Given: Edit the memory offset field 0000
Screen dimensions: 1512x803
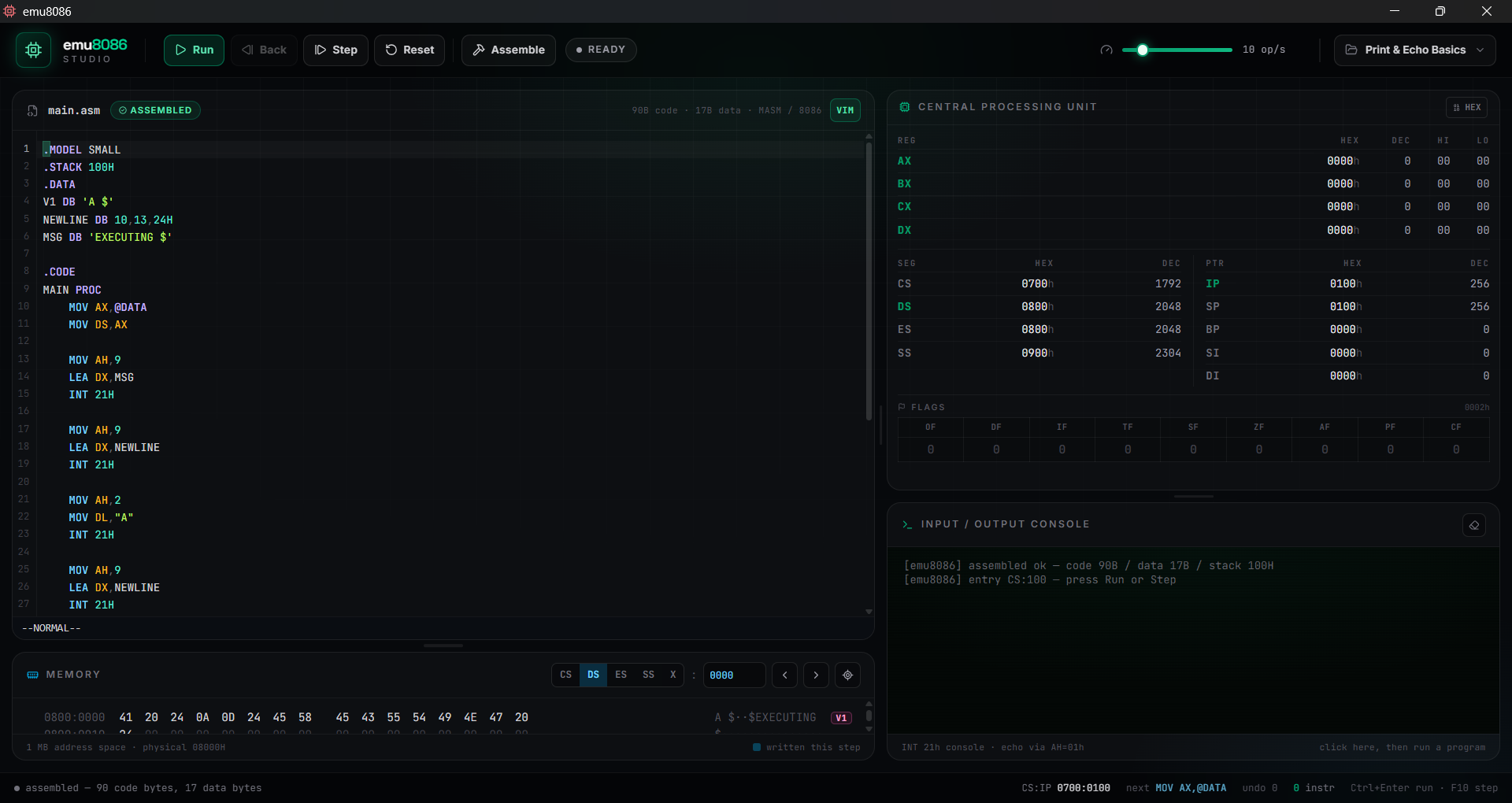Looking at the screenshot, I should (734, 675).
